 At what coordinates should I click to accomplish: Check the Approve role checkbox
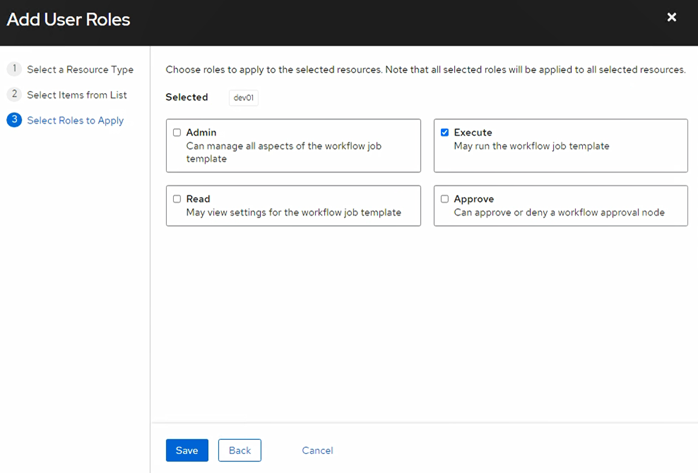[444, 199]
